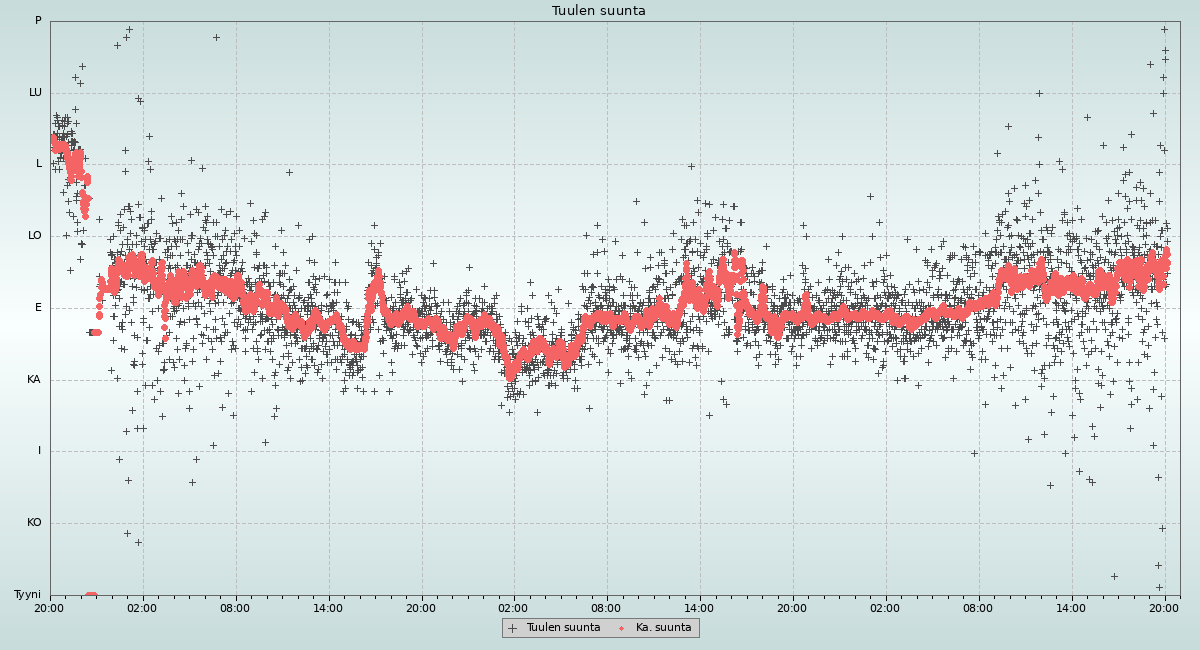Click the red data points on the Tyyni baseline
Screen dimensions: 1200x650
click(91, 595)
